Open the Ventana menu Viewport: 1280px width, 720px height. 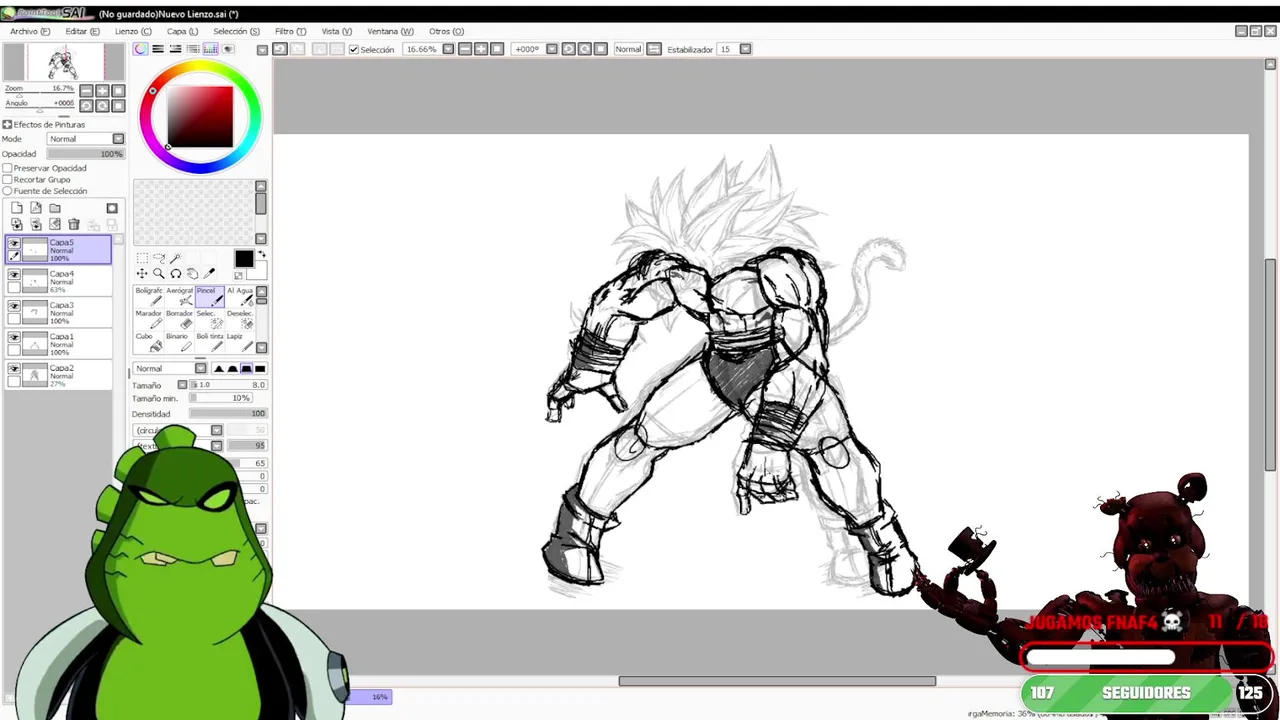coord(390,31)
